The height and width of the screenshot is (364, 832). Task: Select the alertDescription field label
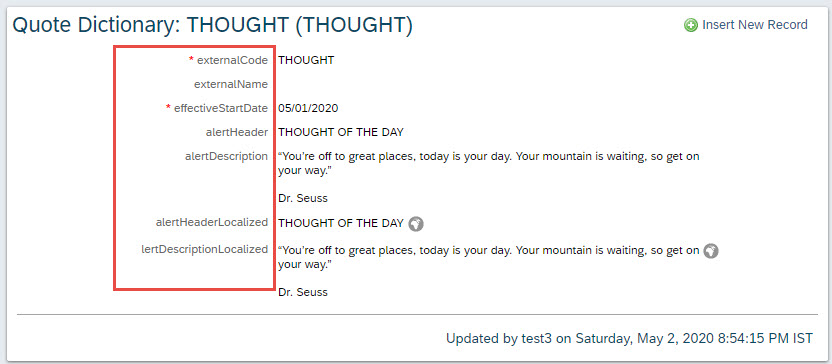tap(226, 156)
